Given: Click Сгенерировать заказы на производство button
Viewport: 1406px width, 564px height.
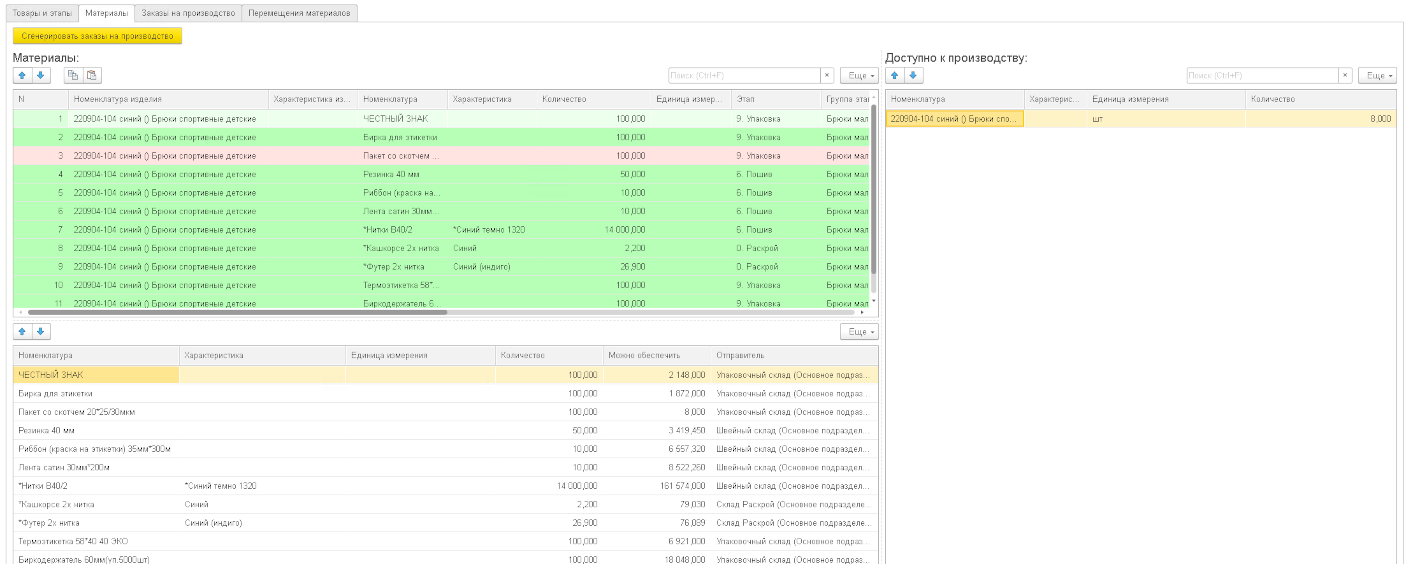Looking at the screenshot, I should pos(97,36).
